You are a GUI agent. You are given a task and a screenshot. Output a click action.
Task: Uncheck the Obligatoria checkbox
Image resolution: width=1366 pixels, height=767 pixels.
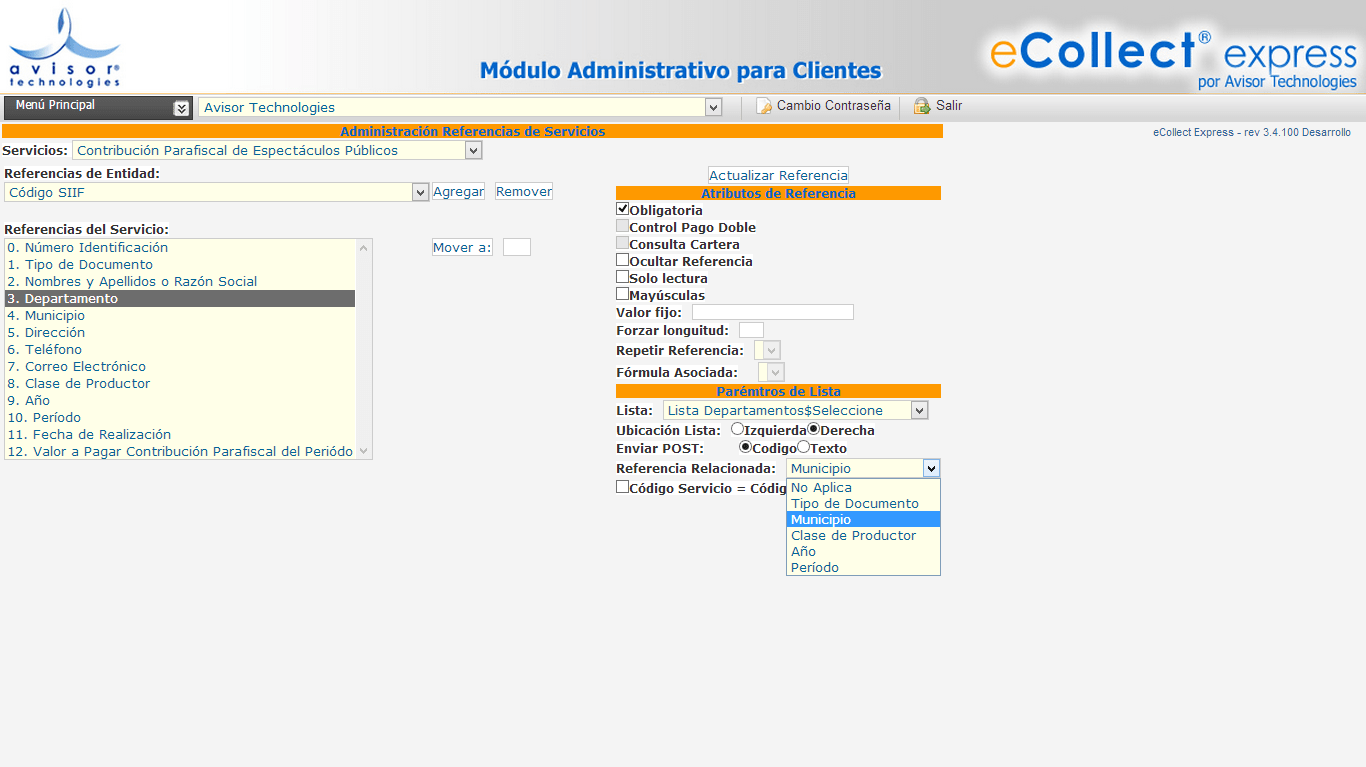[622, 209]
